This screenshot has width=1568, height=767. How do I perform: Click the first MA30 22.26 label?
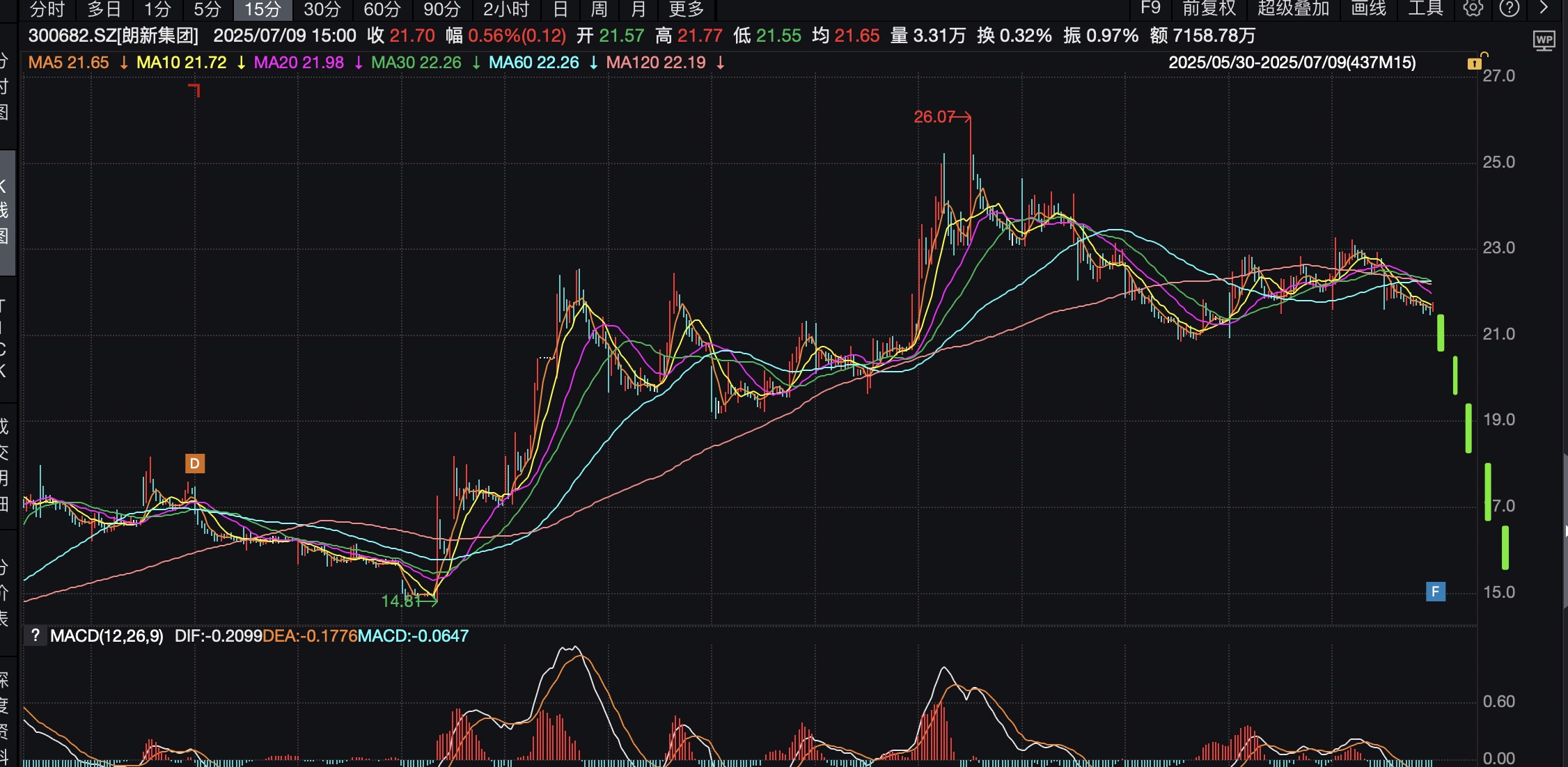(x=416, y=63)
